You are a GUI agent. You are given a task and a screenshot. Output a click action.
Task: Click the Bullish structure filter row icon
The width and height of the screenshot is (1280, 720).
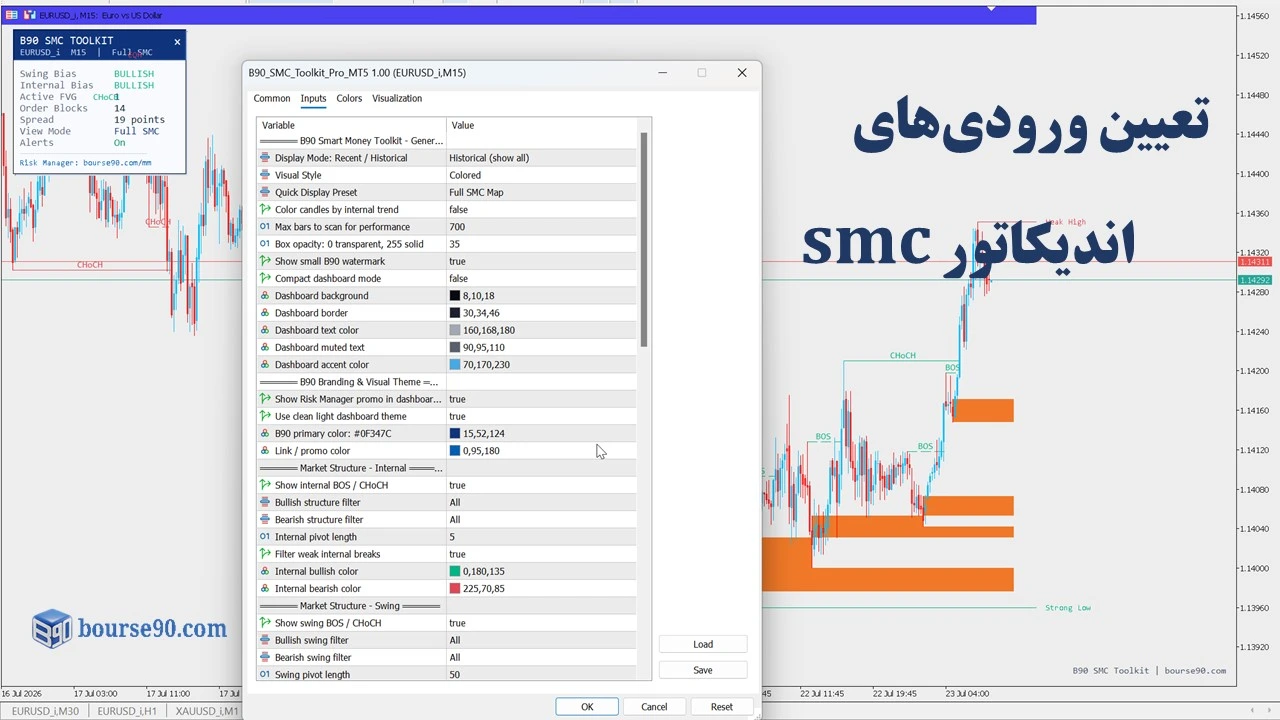265,502
